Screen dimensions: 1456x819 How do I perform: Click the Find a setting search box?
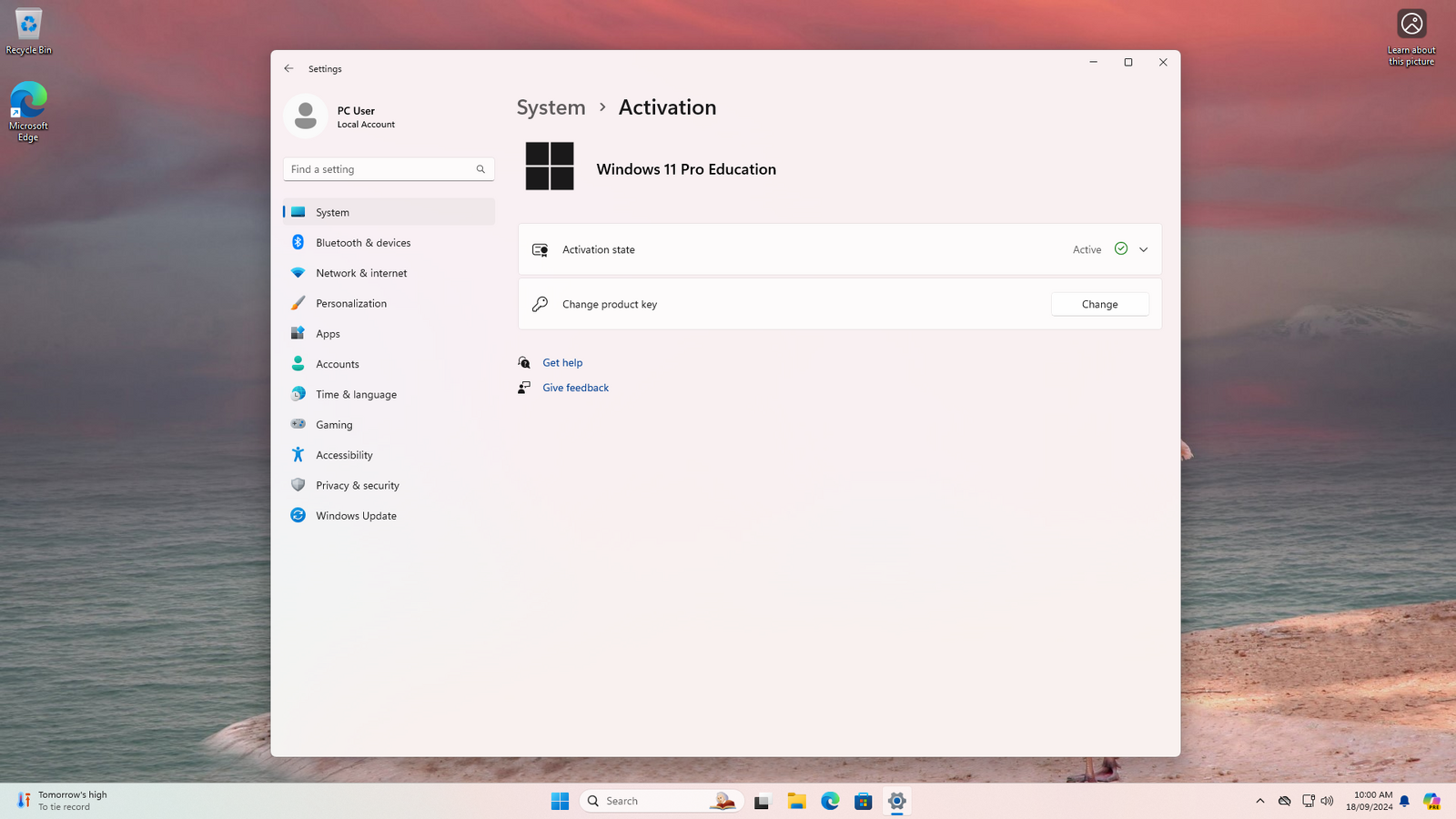point(389,169)
